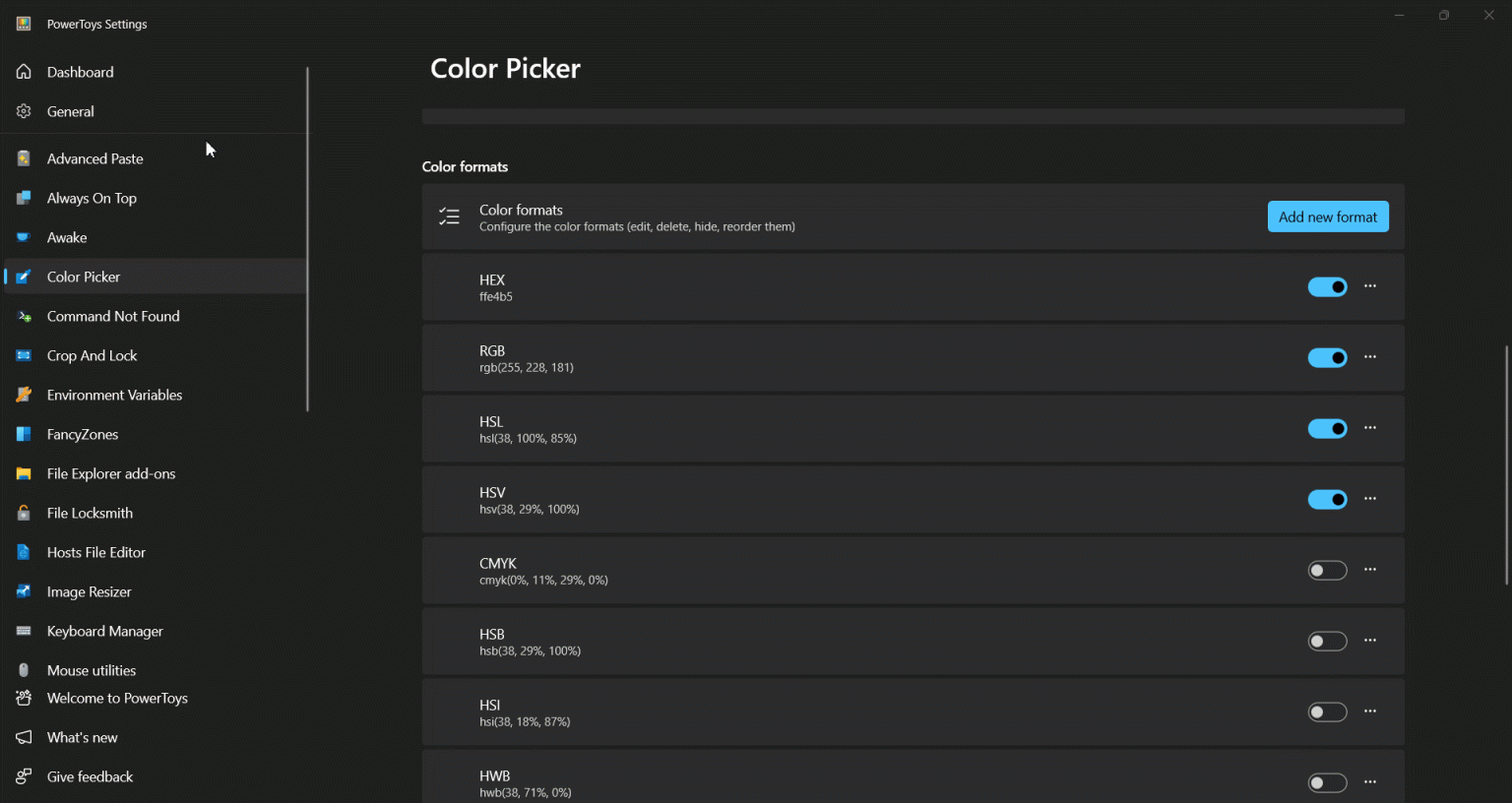The image size is (1512, 803).
Task: Select Give feedback in the sidebar
Action: [x=90, y=776]
